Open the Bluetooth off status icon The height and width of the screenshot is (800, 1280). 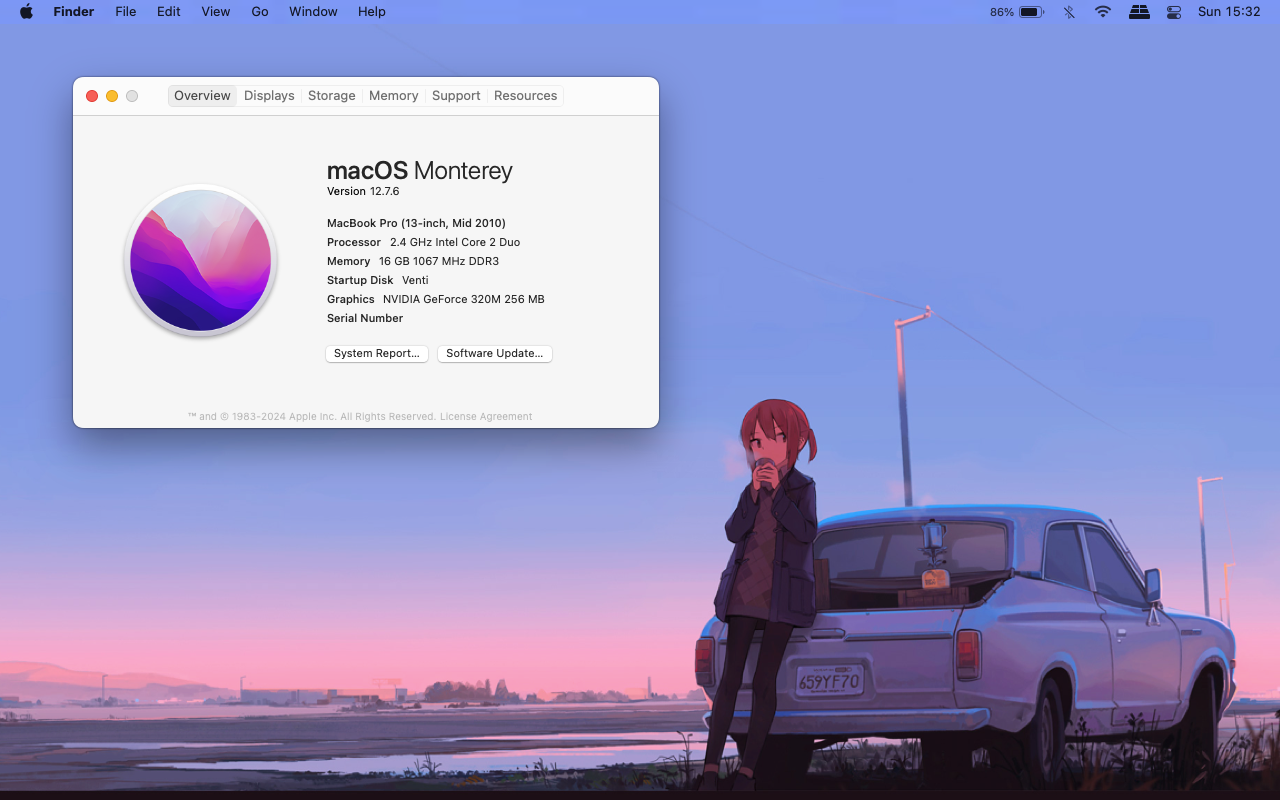[1069, 12]
